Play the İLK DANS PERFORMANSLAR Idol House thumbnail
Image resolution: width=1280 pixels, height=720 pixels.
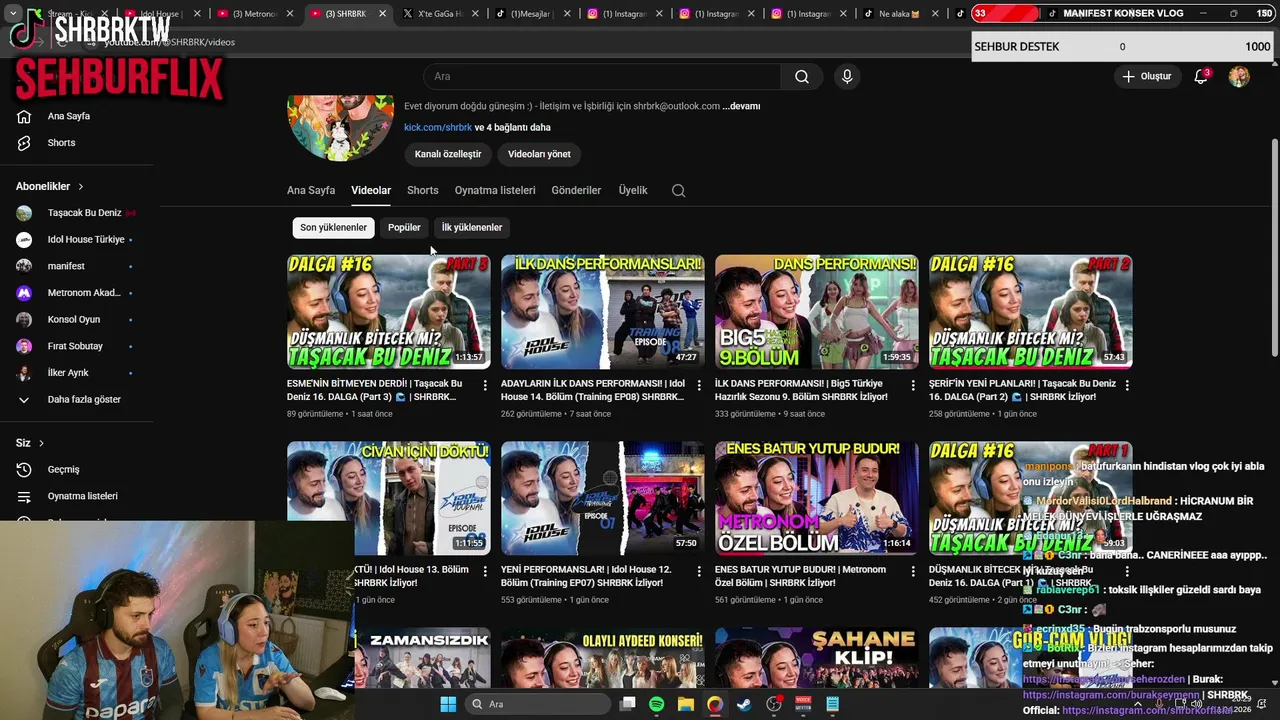point(603,312)
